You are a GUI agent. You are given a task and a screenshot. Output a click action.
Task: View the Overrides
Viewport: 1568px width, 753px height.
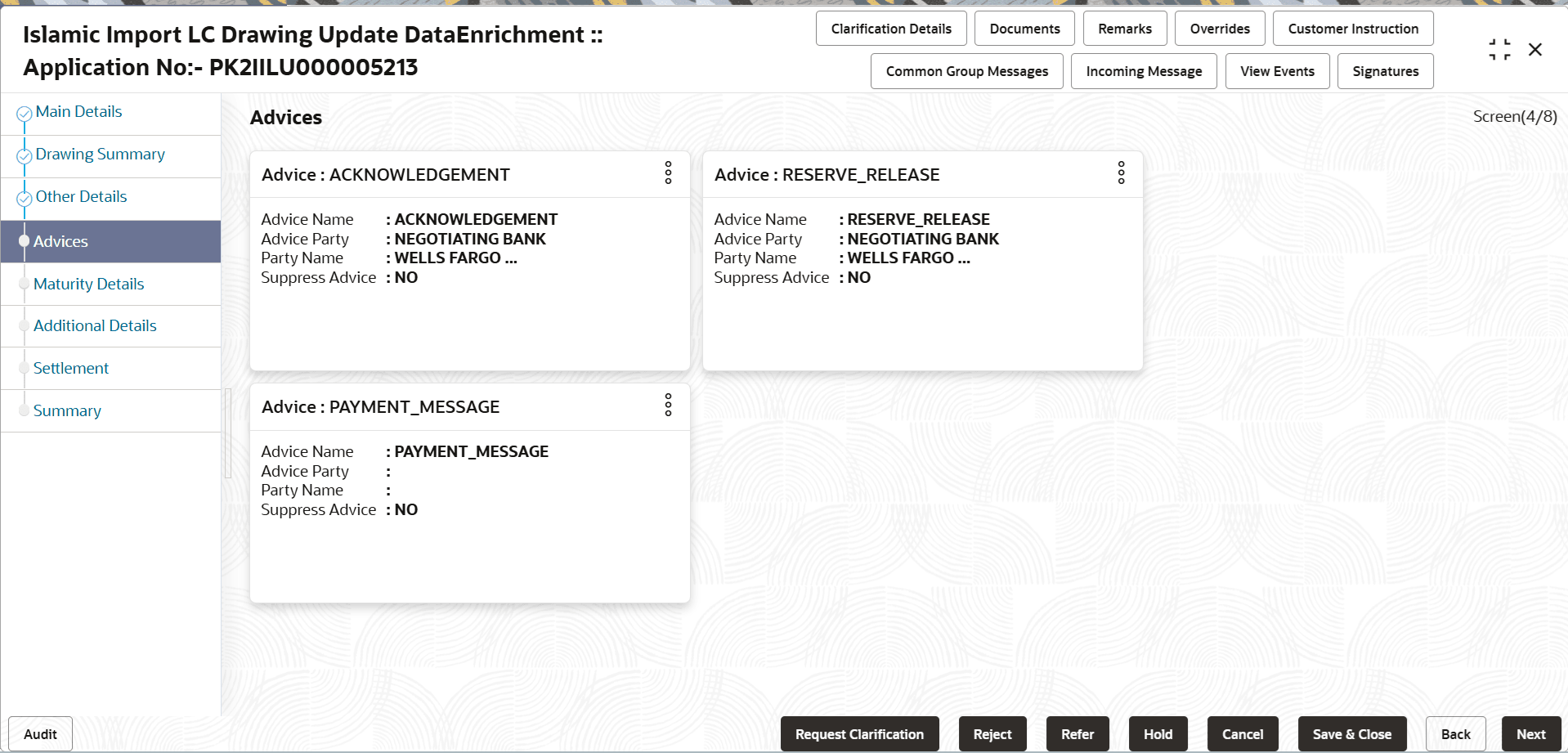[1220, 29]
